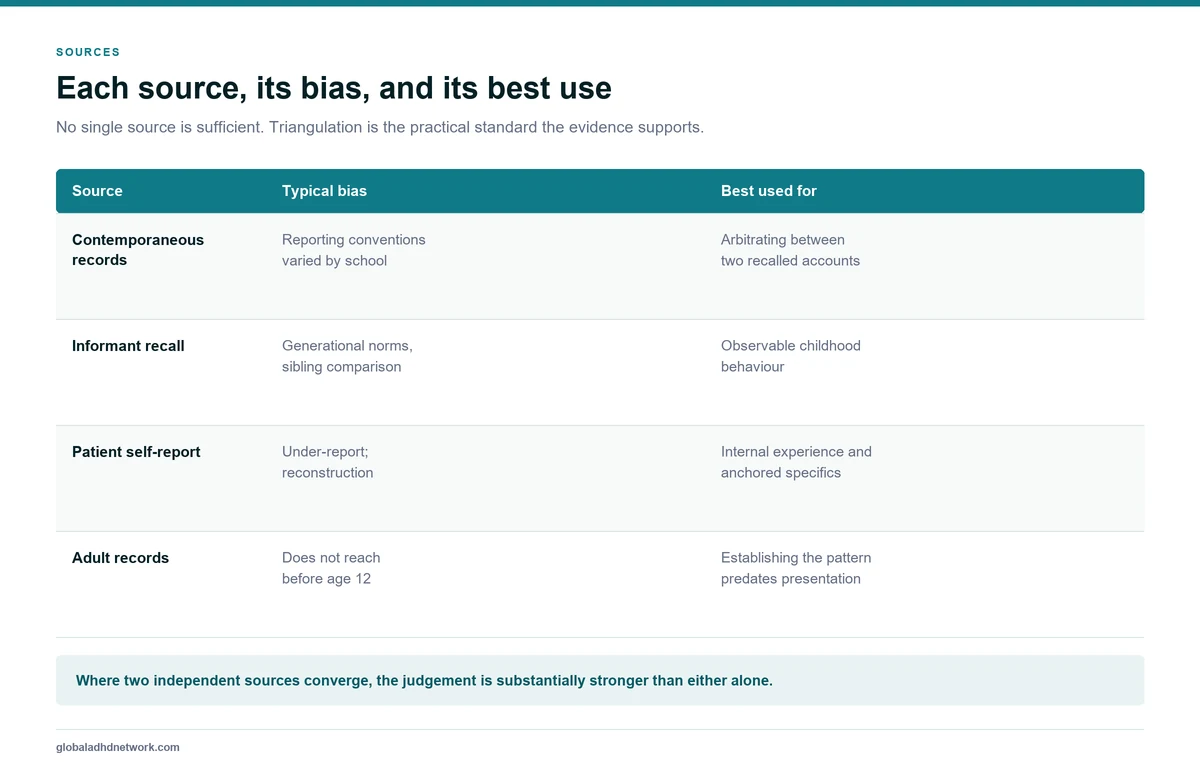Click the globaladhdnetwork.com footer text
Image resolution: width=1200 pixels, height=781 pixels.
click(118, 747)
